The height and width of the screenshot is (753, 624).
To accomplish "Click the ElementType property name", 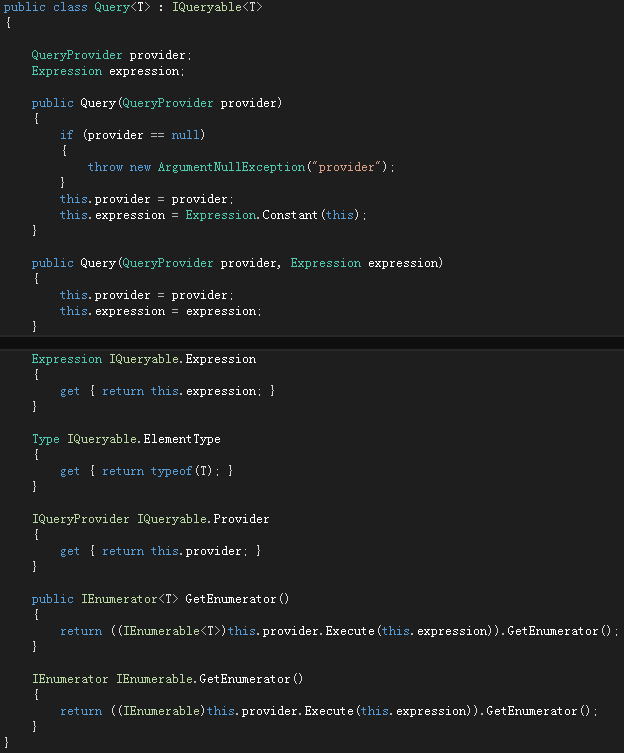I will [182, 439].
